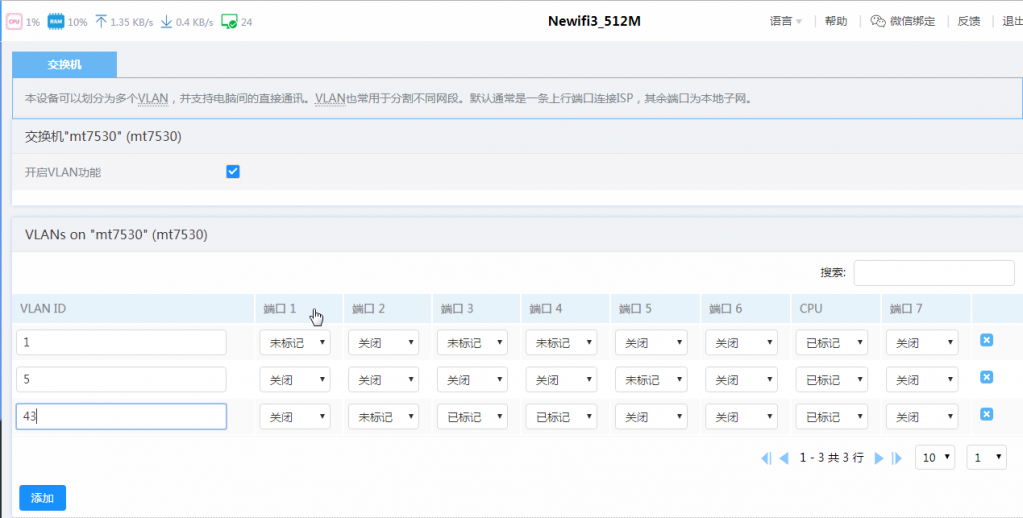Click the 端口 1 column header
The width and height of the screenshot is (1023, 518).
tap(299, 309)
